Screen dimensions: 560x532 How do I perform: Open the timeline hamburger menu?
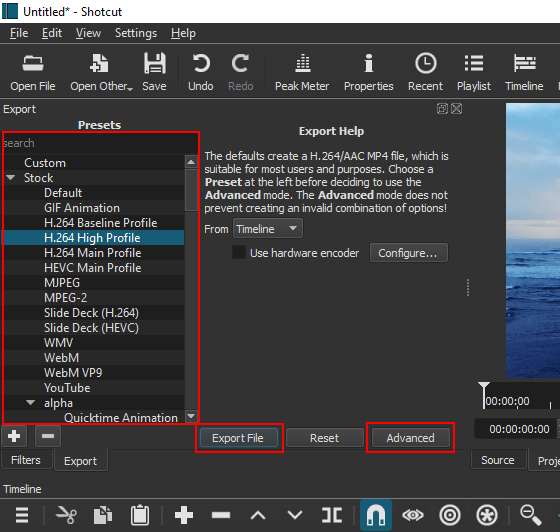point(22,515)
